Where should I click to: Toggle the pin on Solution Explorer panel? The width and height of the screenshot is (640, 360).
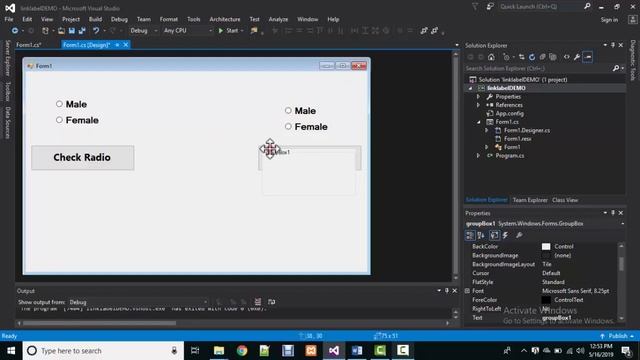pyautogui.click(x=613, y=45)
